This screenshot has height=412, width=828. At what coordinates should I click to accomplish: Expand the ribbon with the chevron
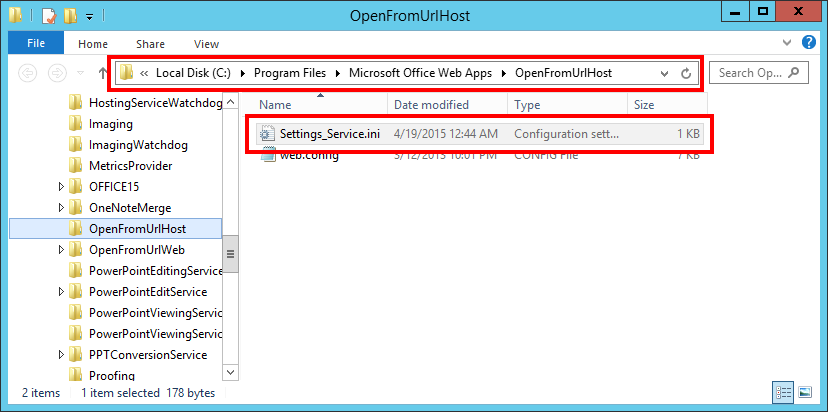[787, 42]
